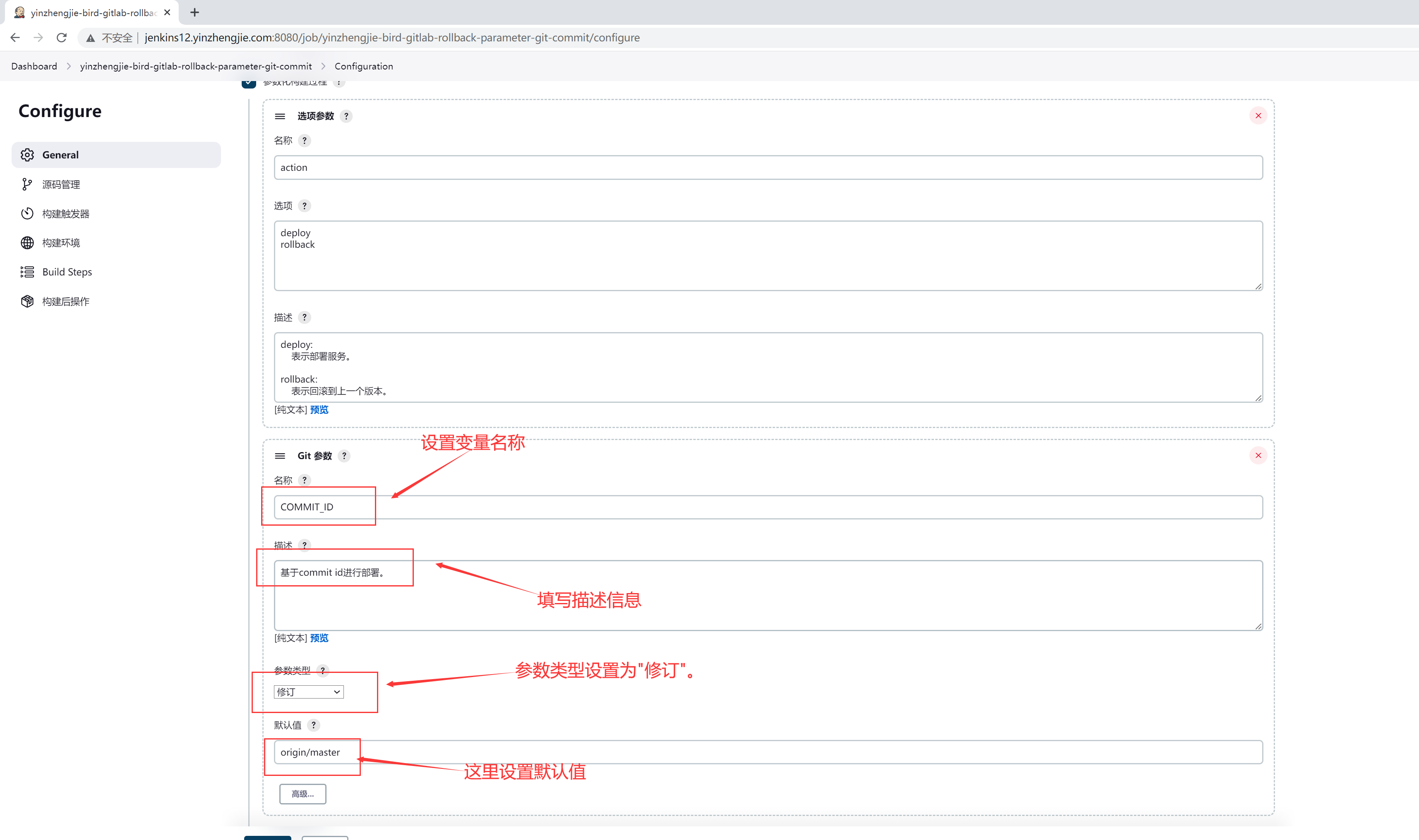Viewport: 1419px width, 840px height.
Task: Open help for Git 参数 heading
Action: click(x=344, y=456)
